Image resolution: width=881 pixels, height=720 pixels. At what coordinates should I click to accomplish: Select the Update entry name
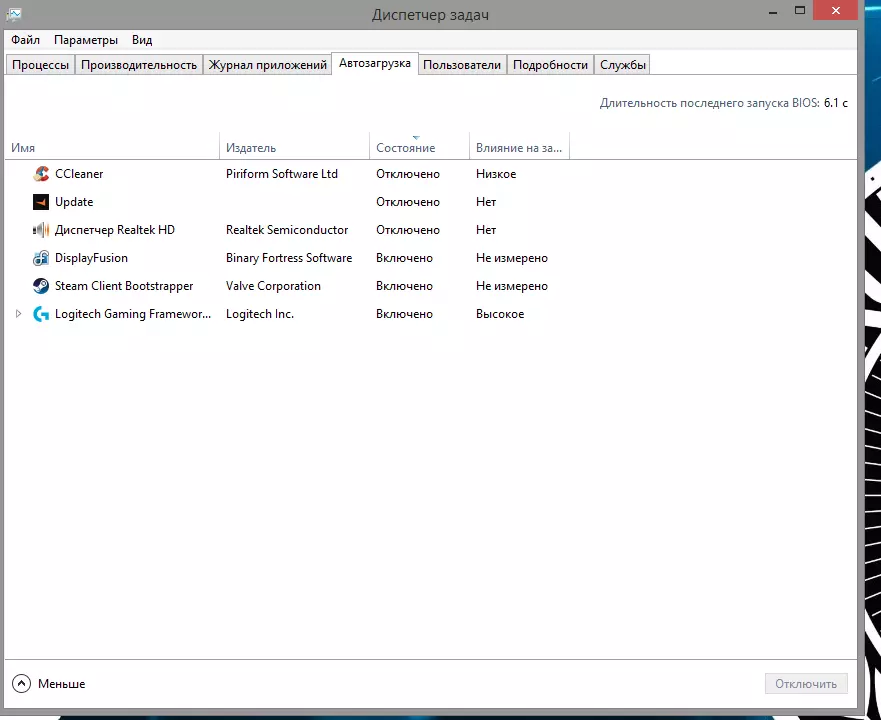coord(74,202)
